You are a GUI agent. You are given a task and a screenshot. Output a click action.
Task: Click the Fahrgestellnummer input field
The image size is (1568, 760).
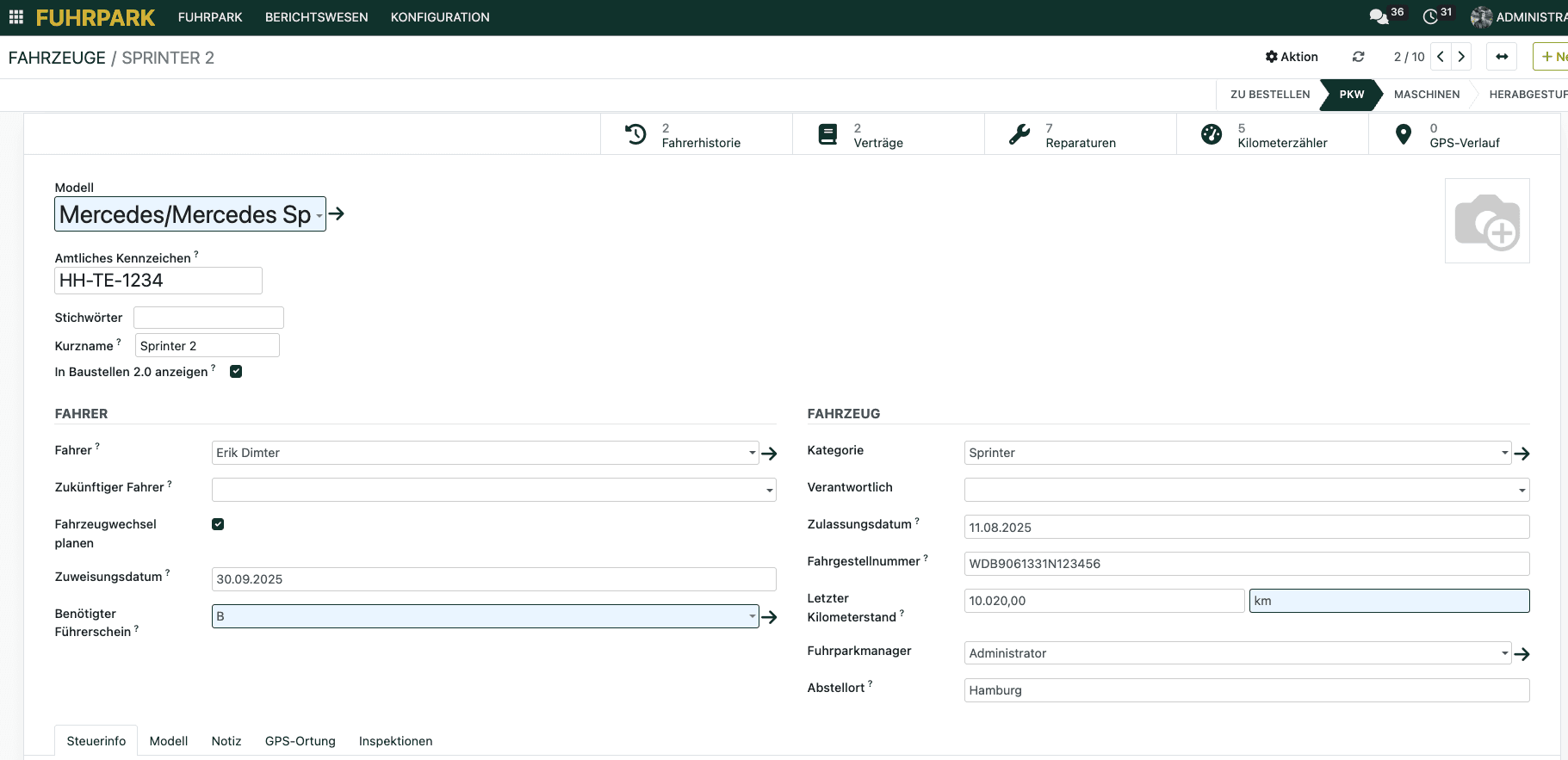(1247, 564)
